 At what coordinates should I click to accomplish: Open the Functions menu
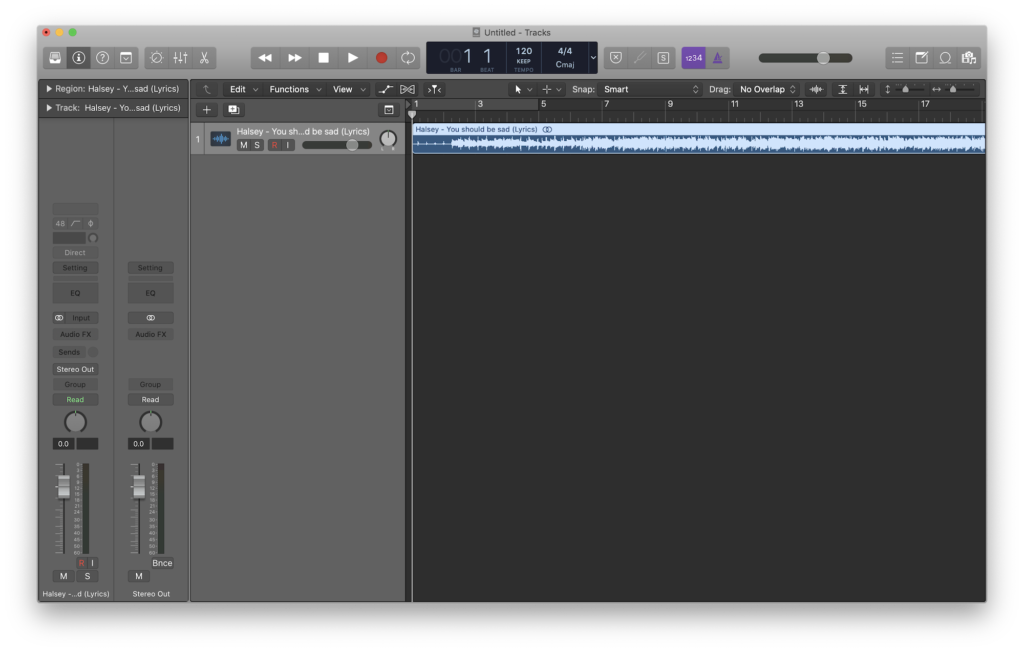click(x=295, y=90)
